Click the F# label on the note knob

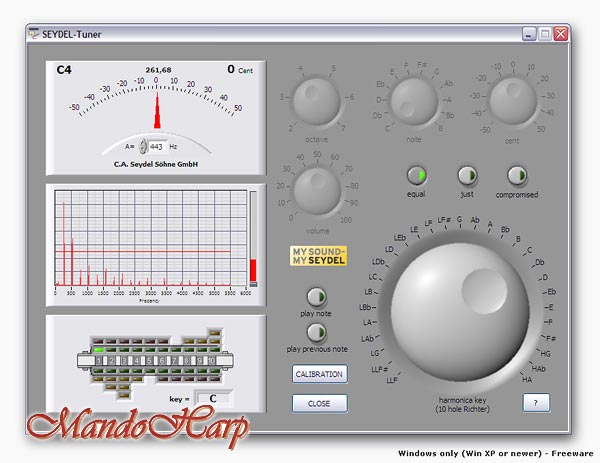[x=422, y=65]
